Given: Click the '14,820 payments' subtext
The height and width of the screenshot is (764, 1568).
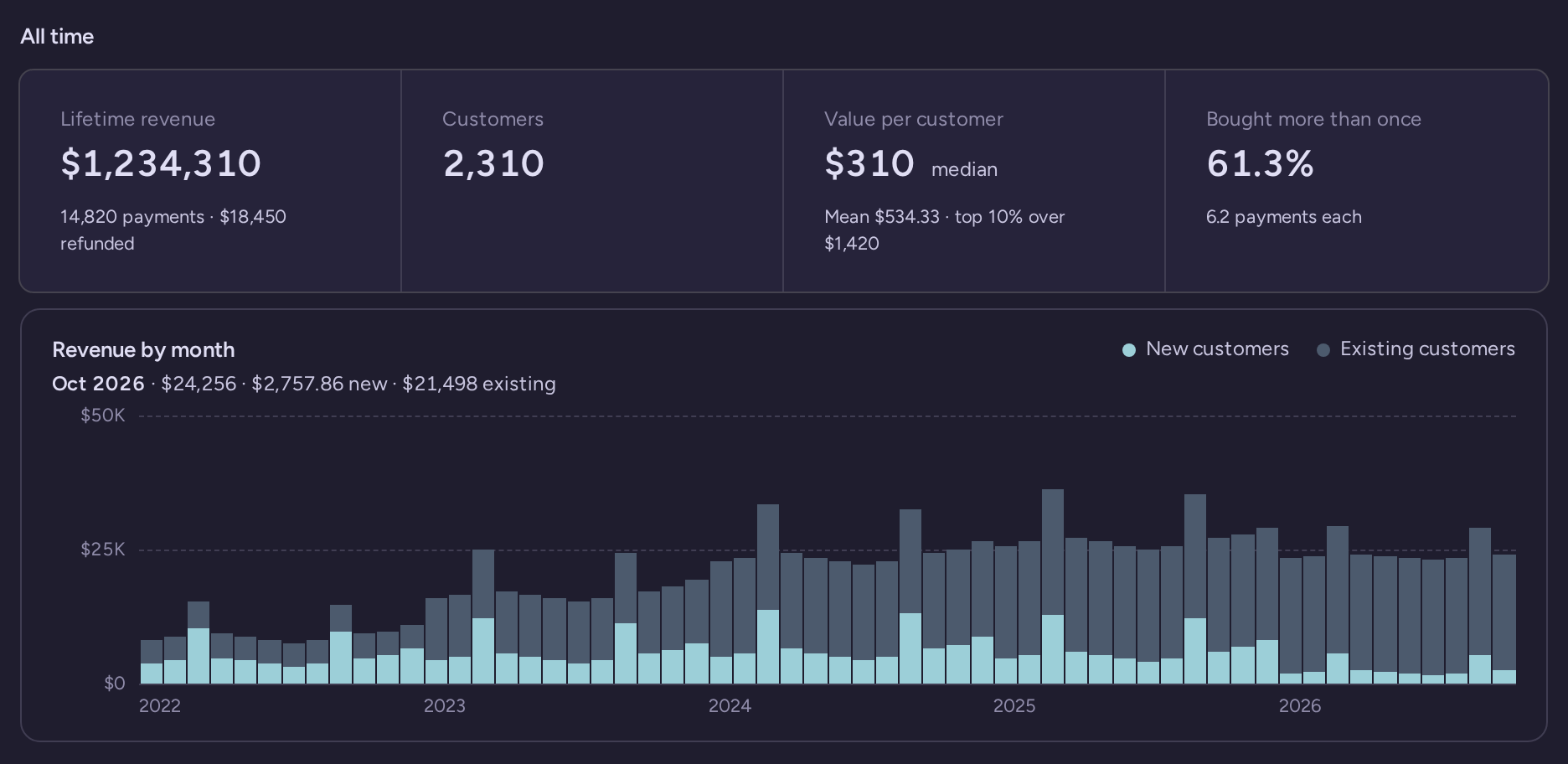Looking at the screenshot, I should coord(132,217).
